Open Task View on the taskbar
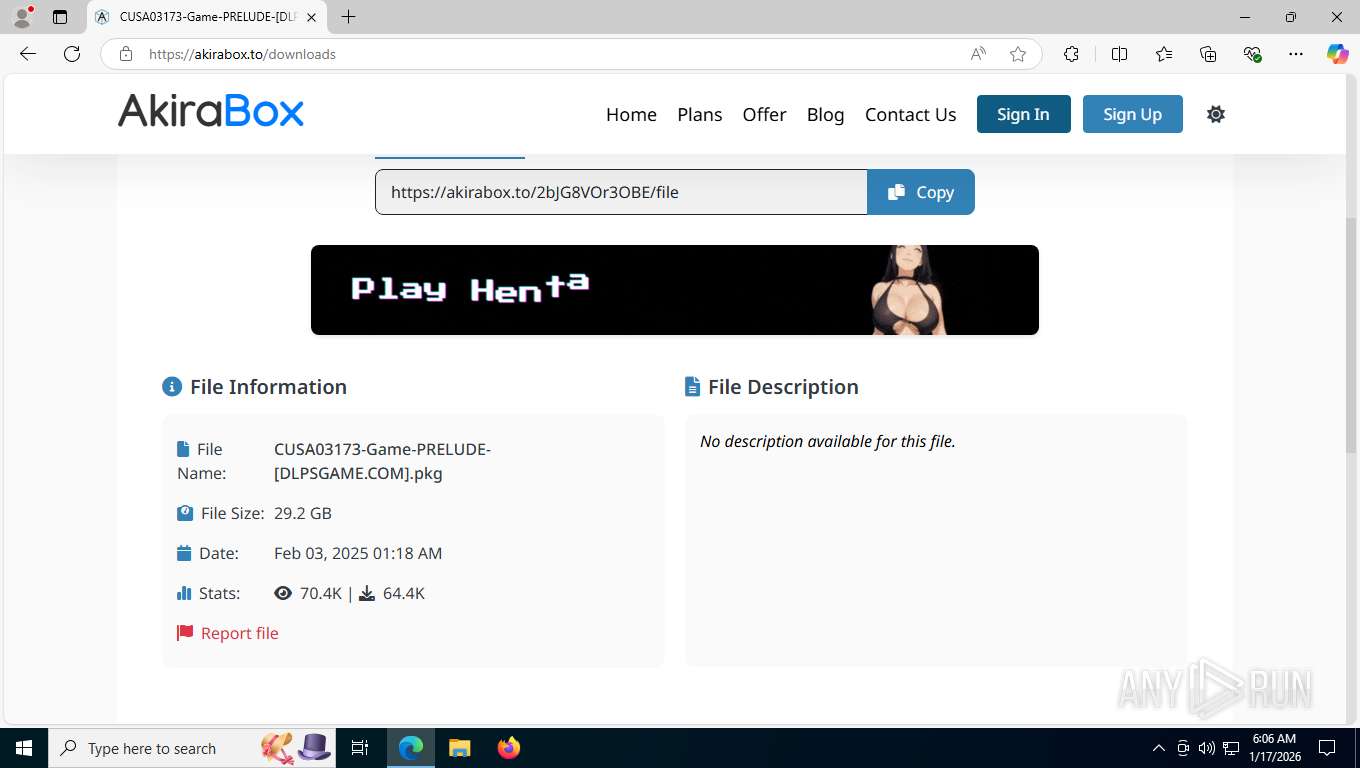The width and height of the screenshot is (1360, 768). [x=360, y=748]
